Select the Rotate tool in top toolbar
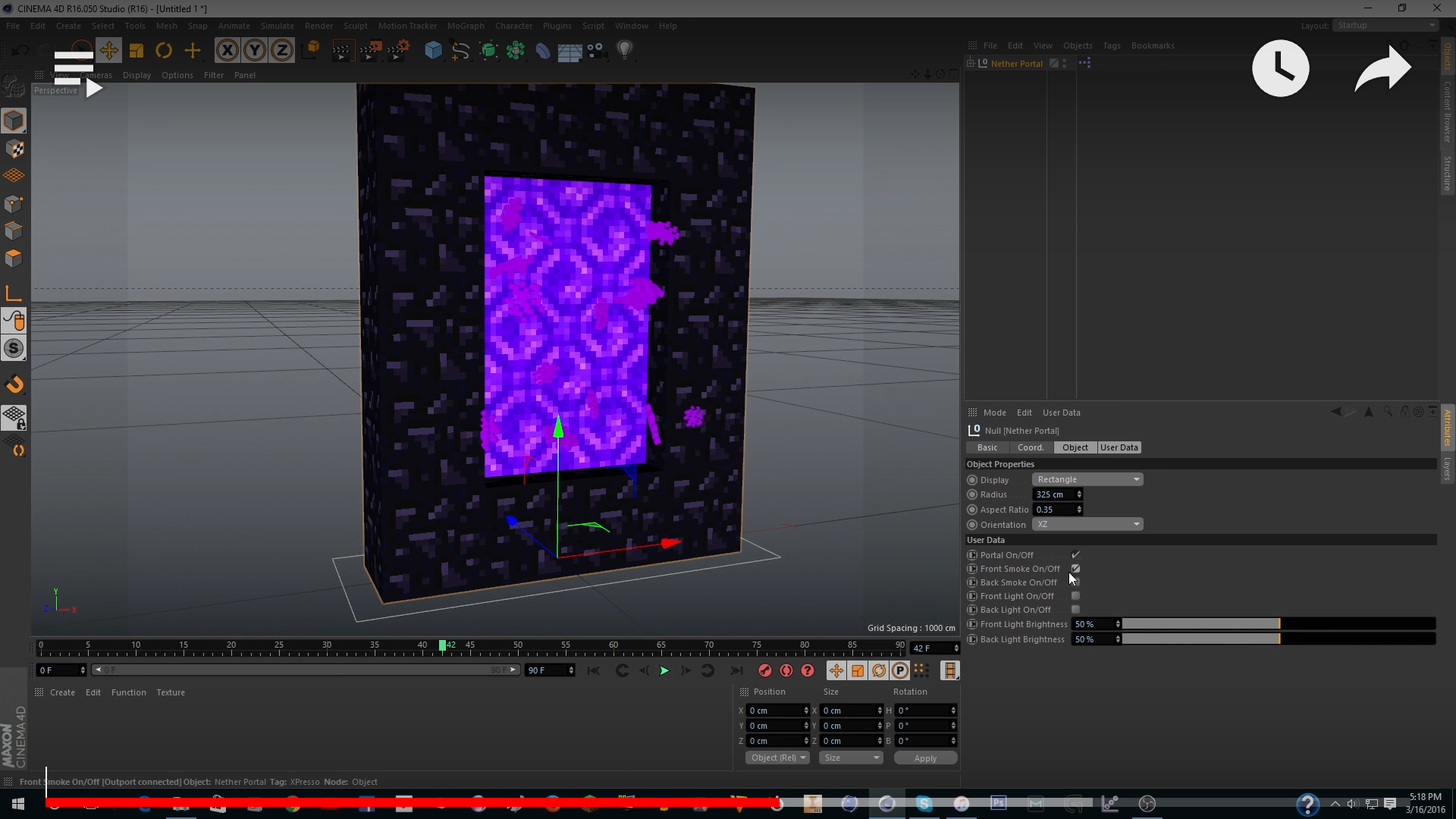Viewport: 1456px width, 819px height. [164, 51]
